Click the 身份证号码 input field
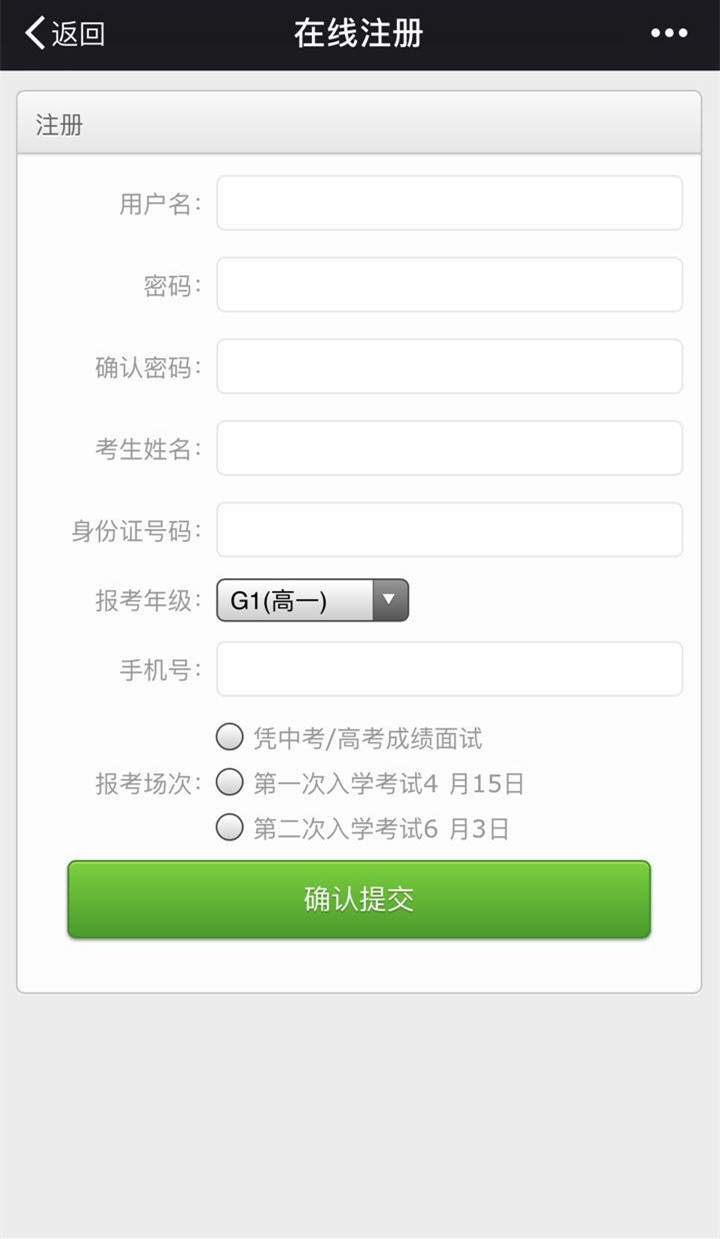This screenshot has height=1239, width=720. [x=449, y=530]
